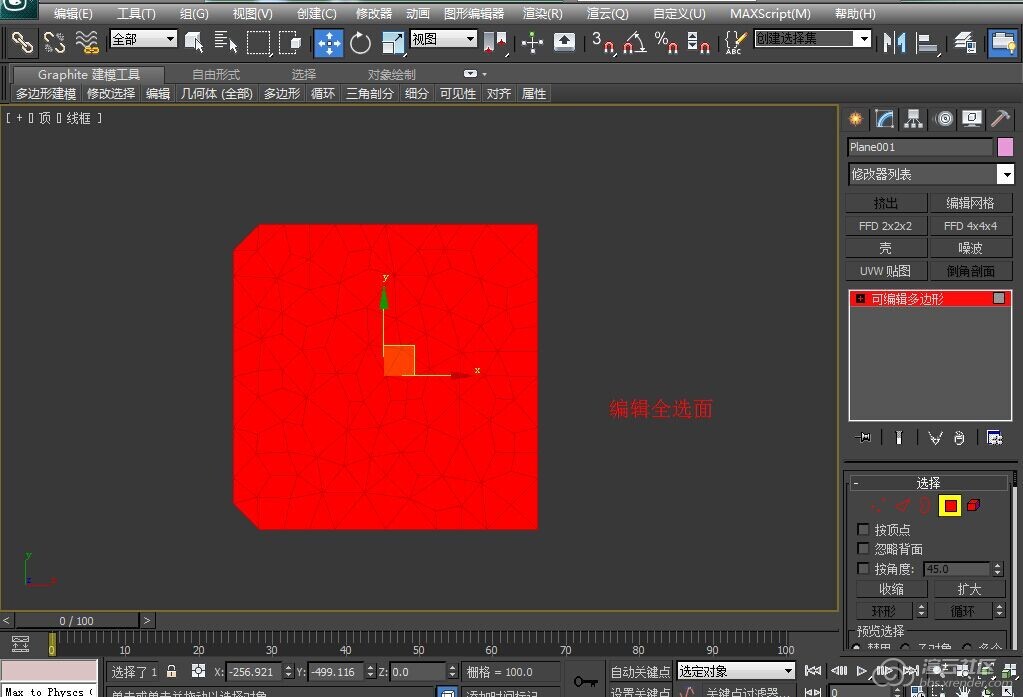Choose the Element sub-object cube icon
1023x697 pixels.
pyautogui.click(x=973, y=506)
